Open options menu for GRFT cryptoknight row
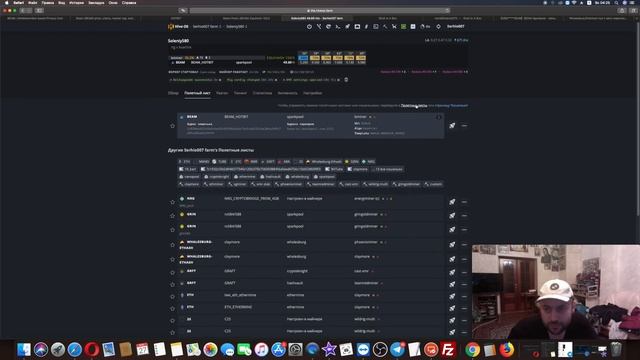Screen dimensions: 640x360 (464, 272)
